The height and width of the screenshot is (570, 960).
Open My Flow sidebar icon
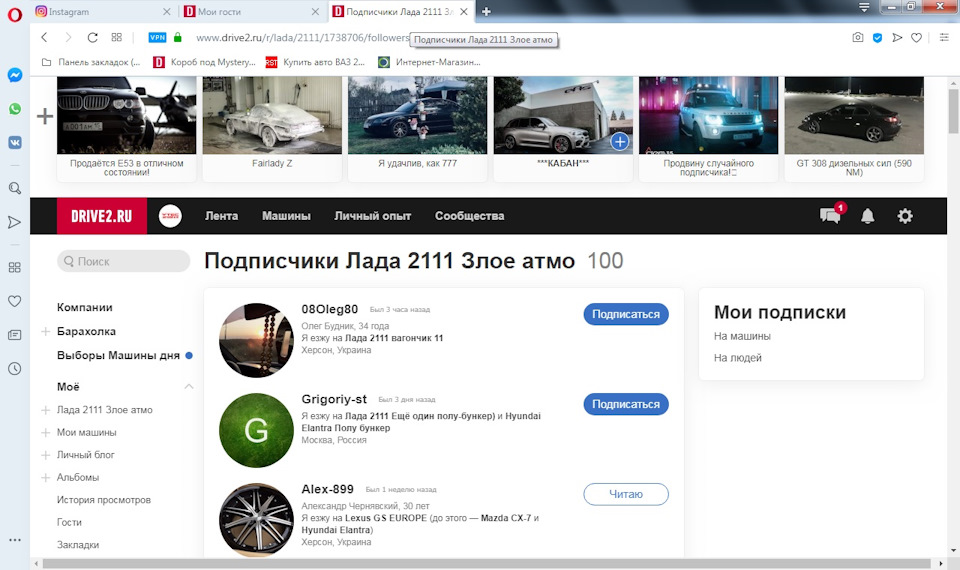(15, 222)
